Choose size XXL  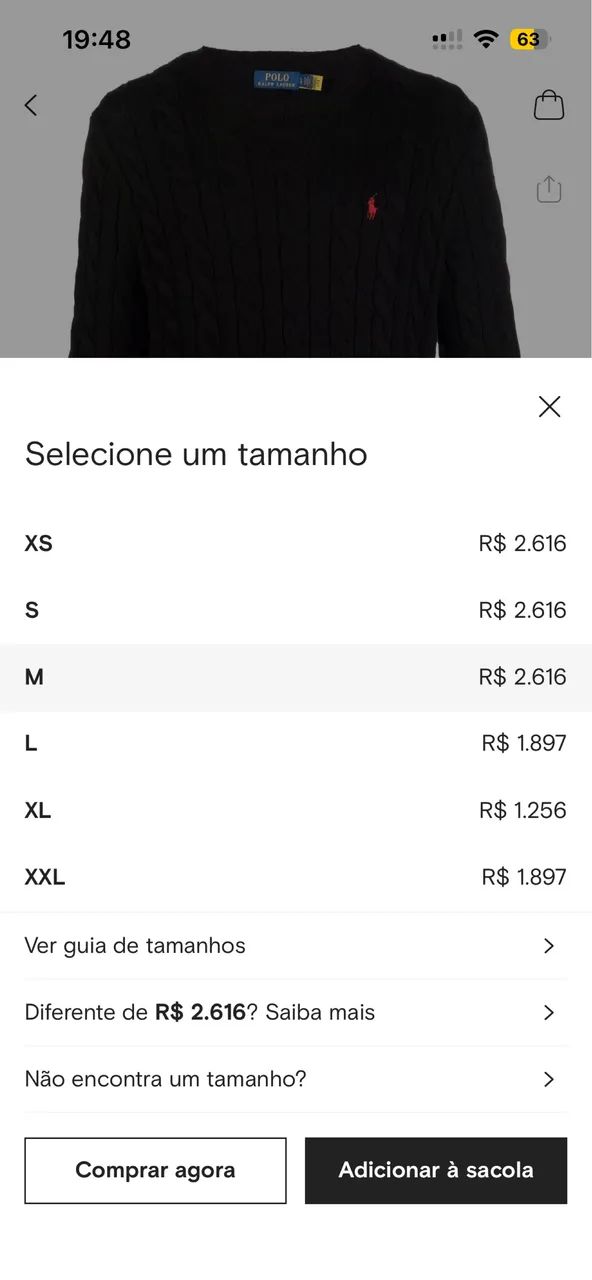[x=296, y=877]
